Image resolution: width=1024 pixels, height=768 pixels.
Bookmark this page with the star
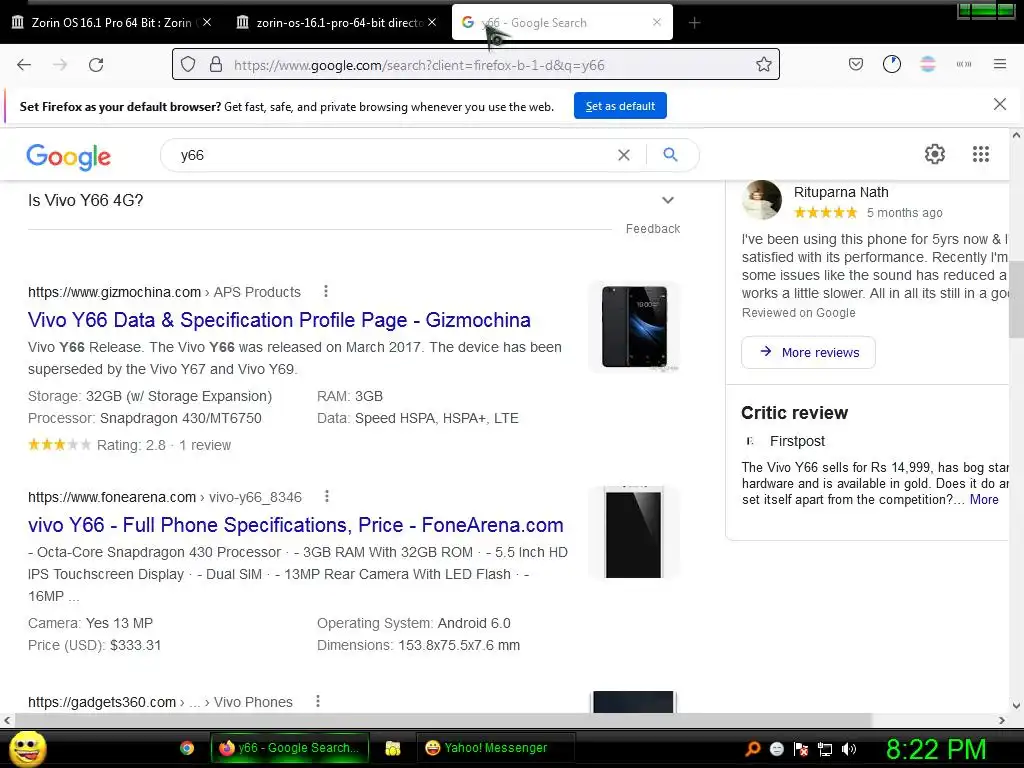tap(763, 65)
